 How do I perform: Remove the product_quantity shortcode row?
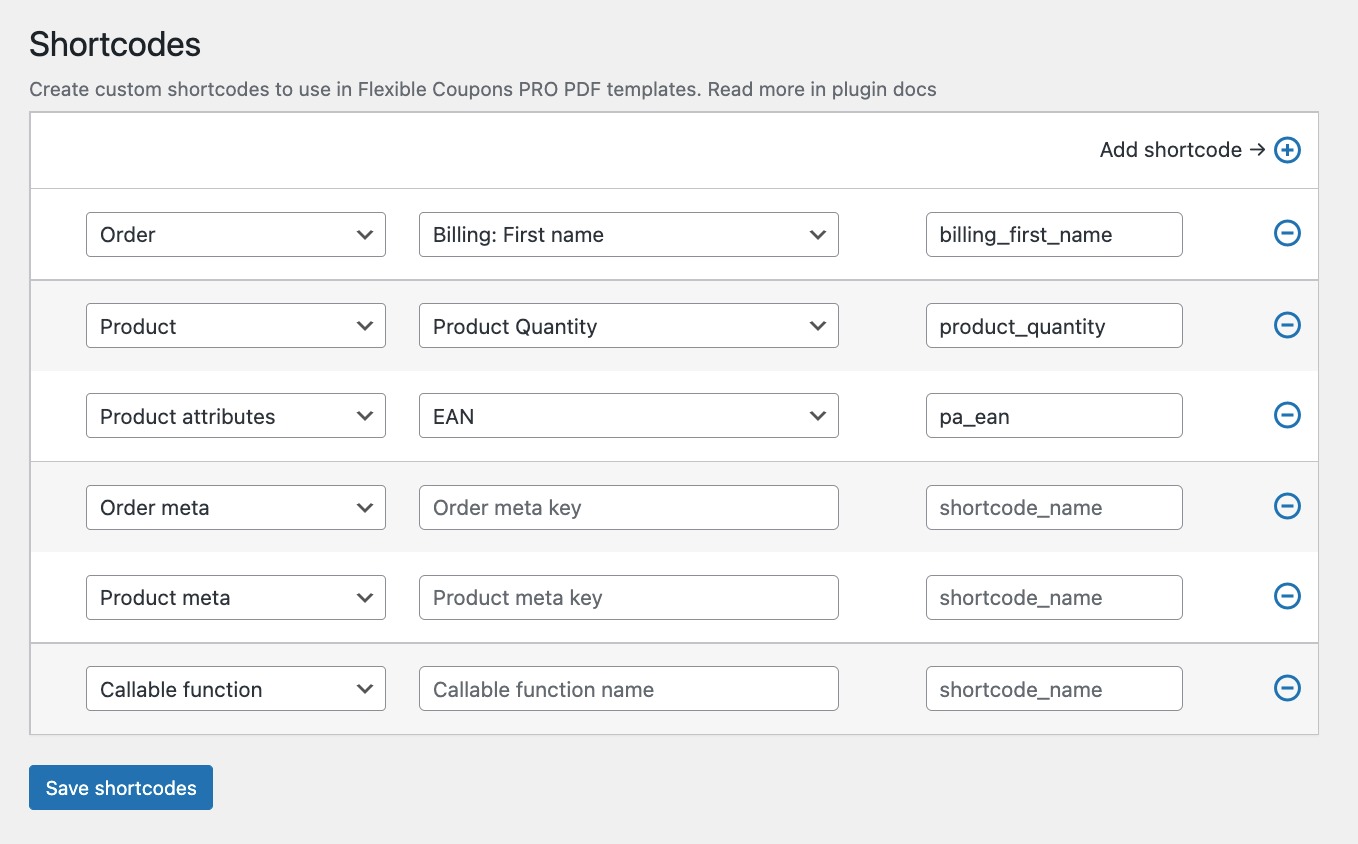coord(1287,325)
